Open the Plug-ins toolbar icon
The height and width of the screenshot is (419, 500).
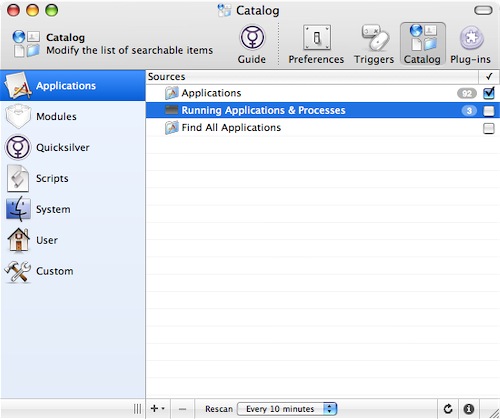(x=471, y=44)
